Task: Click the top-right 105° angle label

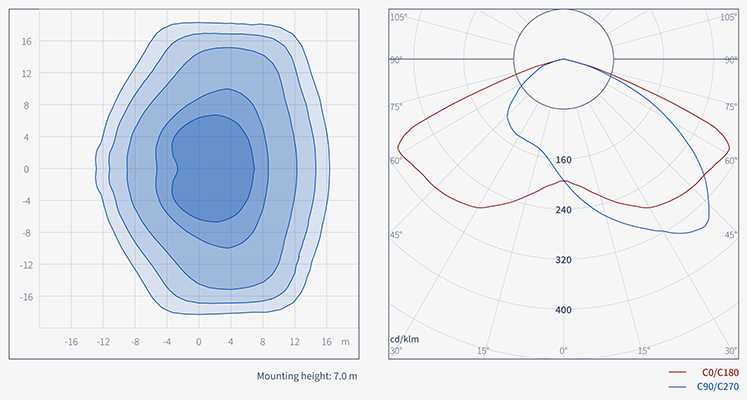Action: pos(730,18)
